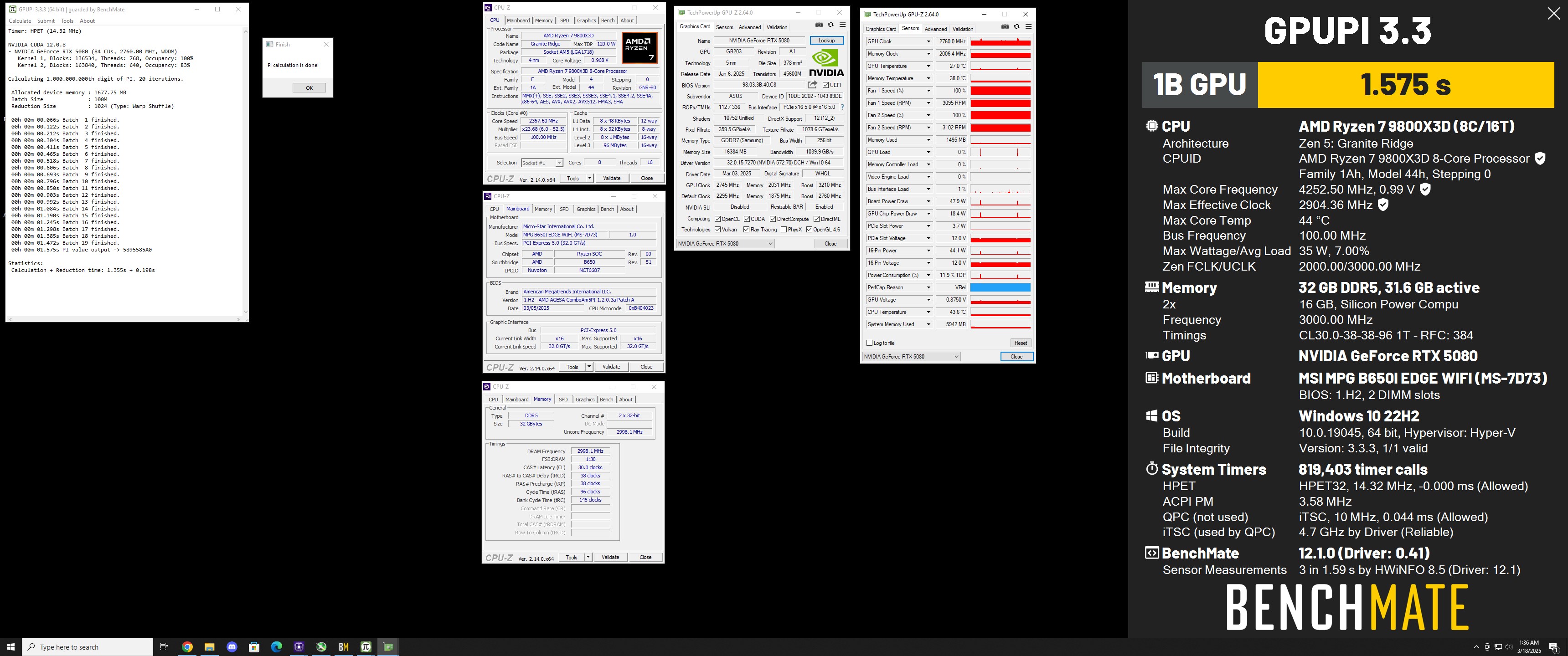Screen dimensions: 1568x656
Task: Open the GPU Clock sensor dropdown
Action: point(928,41)
